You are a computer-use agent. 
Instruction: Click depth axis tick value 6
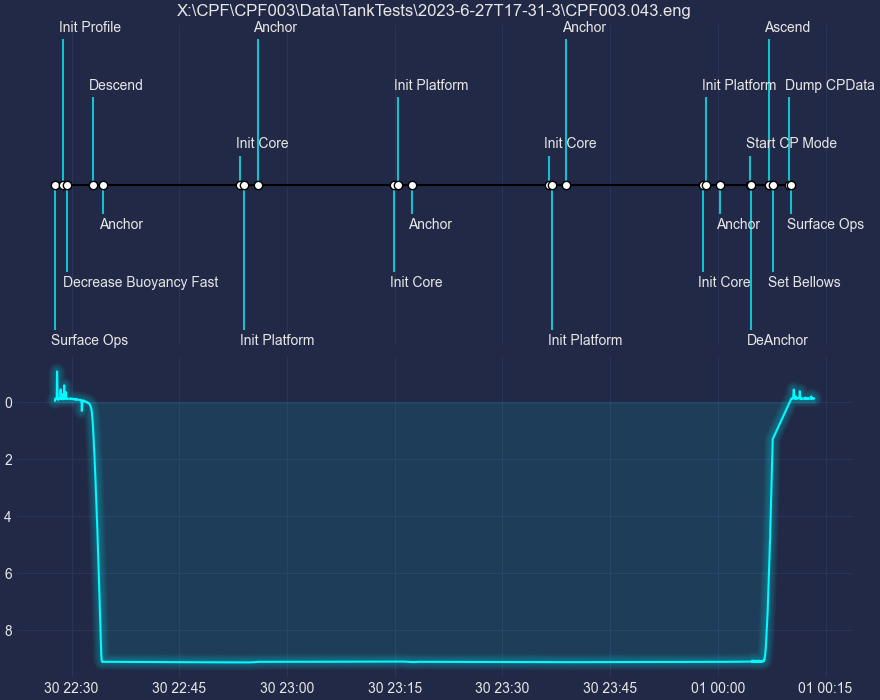click(8, 574)
